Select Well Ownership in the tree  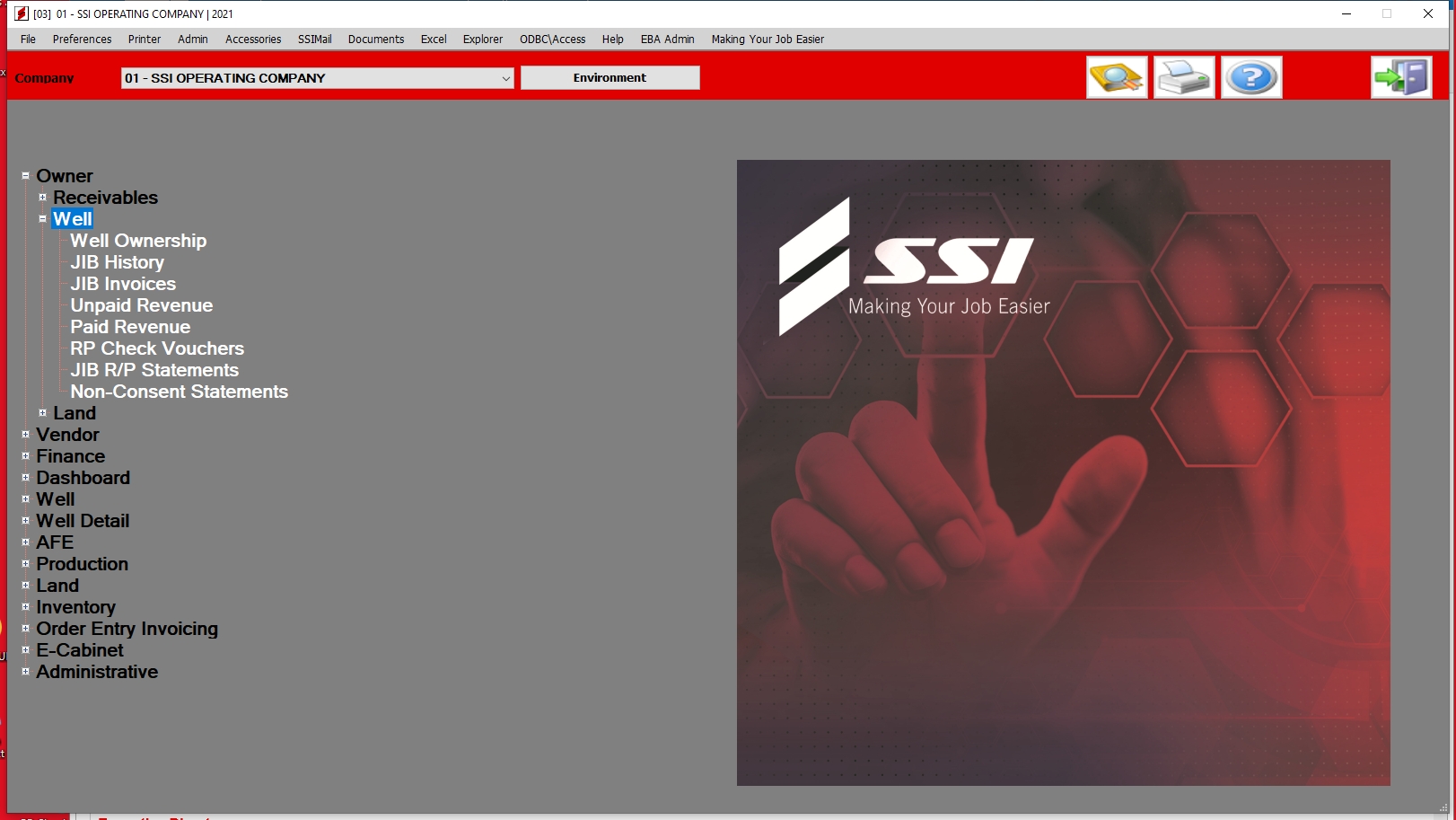(138, 241)
